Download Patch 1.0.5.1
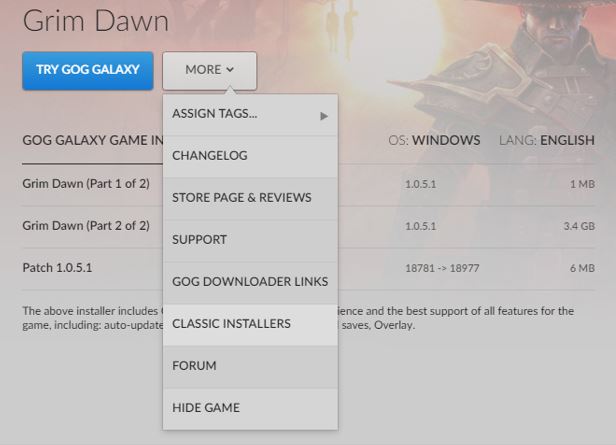Screen dimensions: 616x445 point(57,268)
